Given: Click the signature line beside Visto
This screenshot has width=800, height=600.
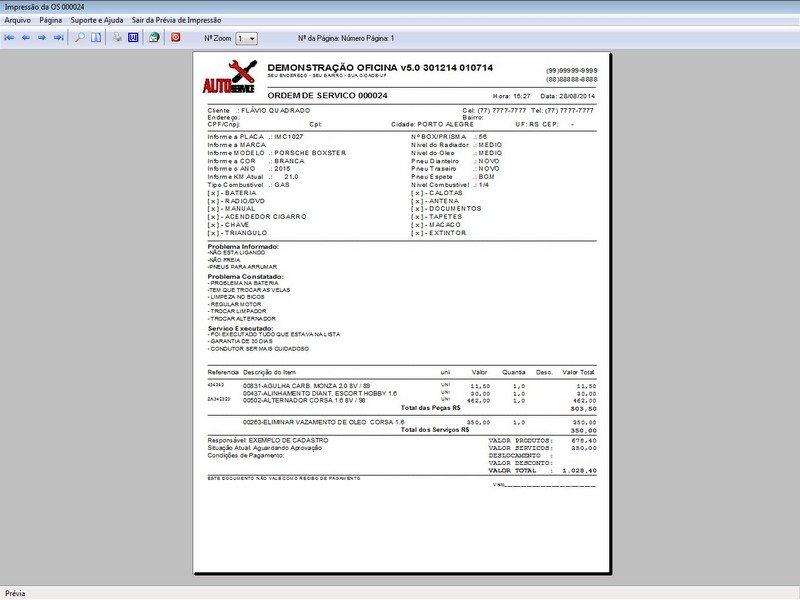Looking at the screenshot, I should tap(550, 485).
